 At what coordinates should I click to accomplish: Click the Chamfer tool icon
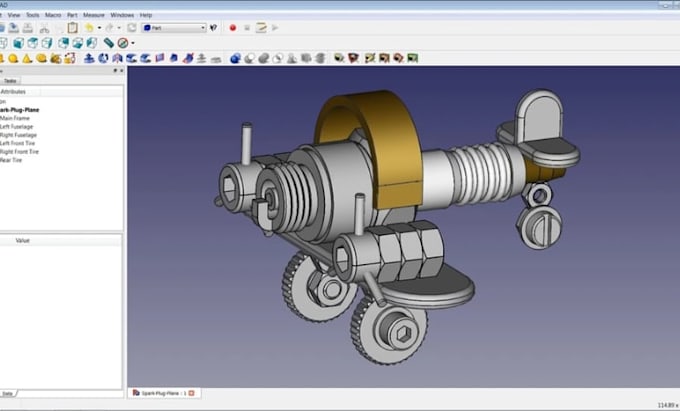[146, 58]
